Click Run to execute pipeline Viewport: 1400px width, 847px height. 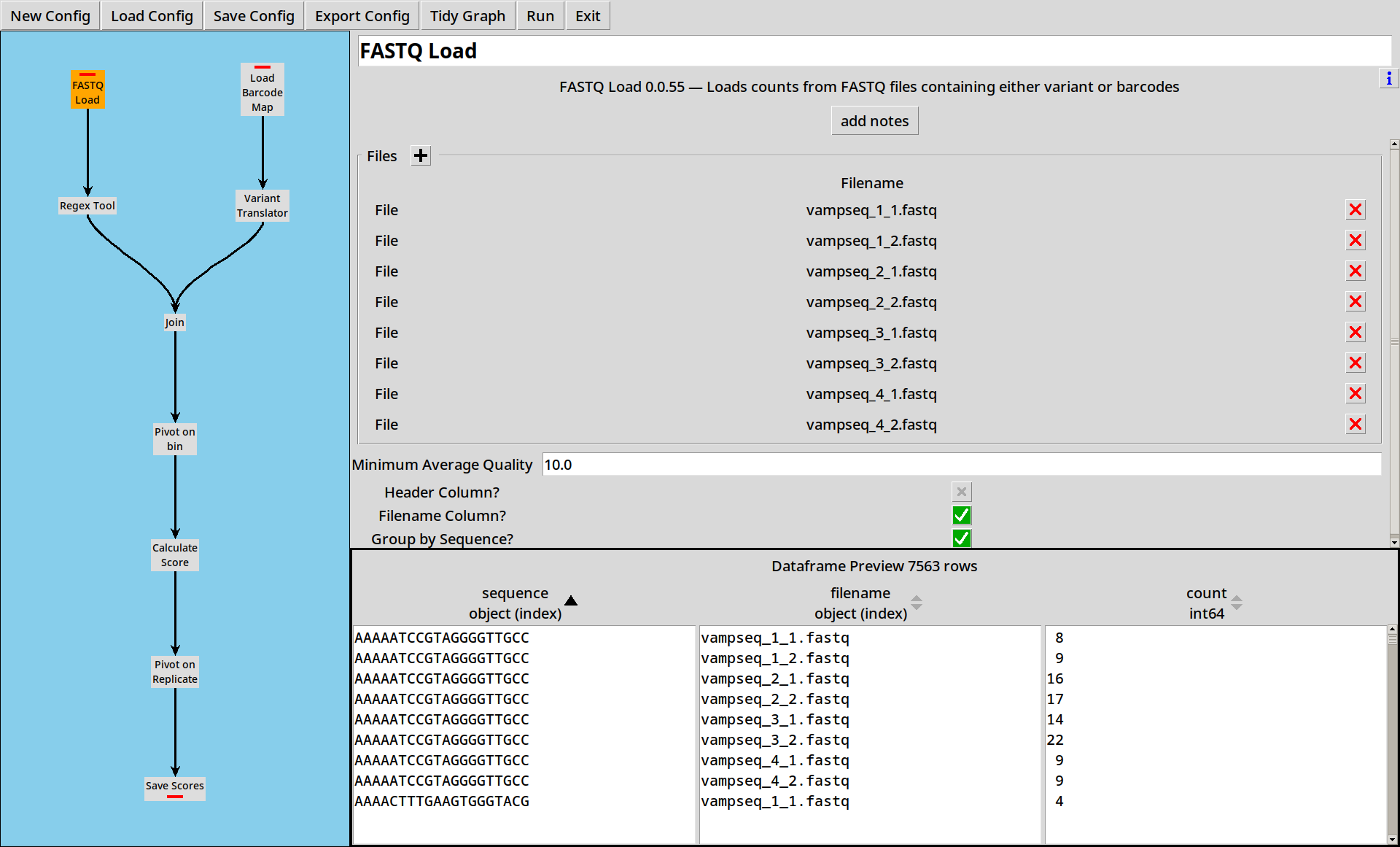tap(540, 16)
